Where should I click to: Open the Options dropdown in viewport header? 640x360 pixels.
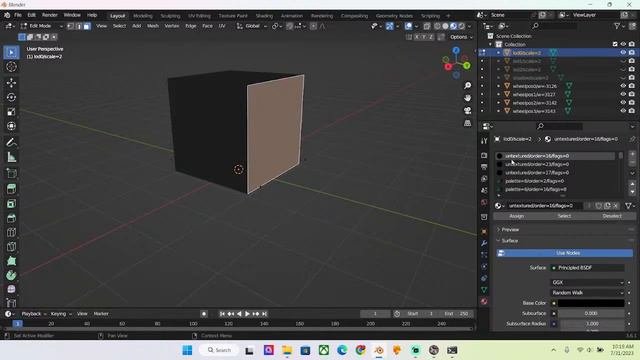point(462,37)
